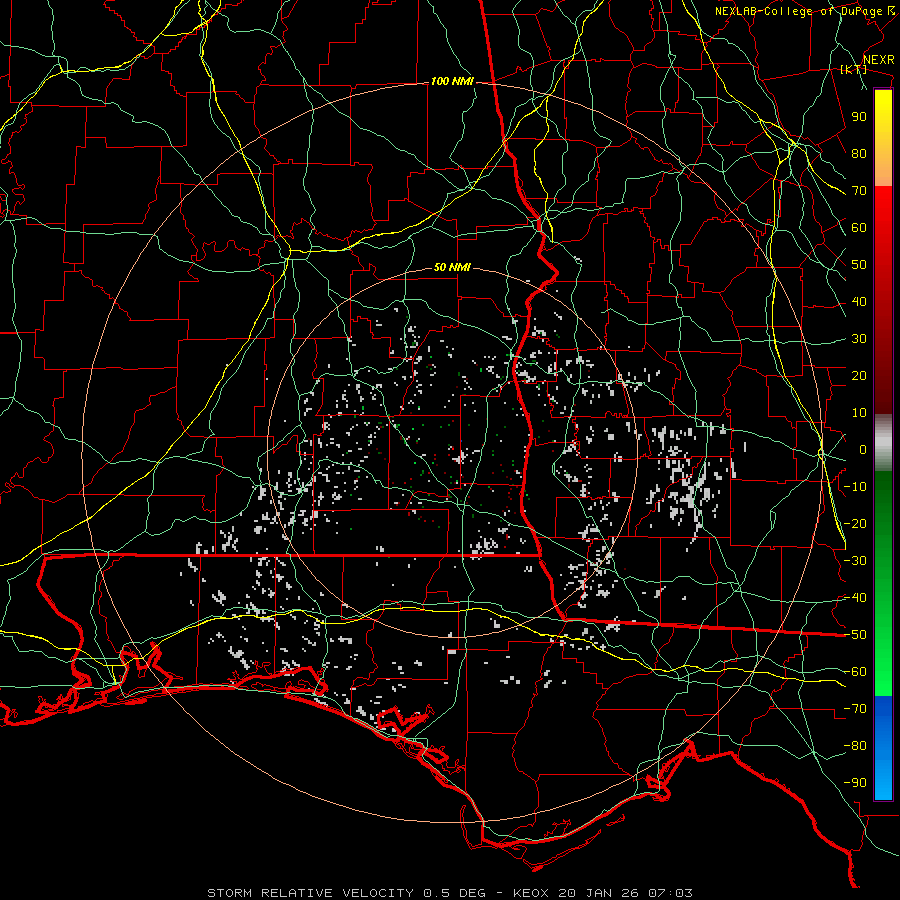This screenshot has width=900, height=900.
Task: Click the KT units label above color bar
Action: [x=854, y=69]
